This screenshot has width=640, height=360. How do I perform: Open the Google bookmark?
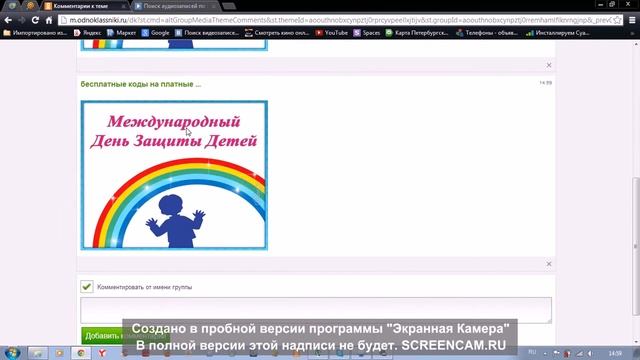point(156,33)
